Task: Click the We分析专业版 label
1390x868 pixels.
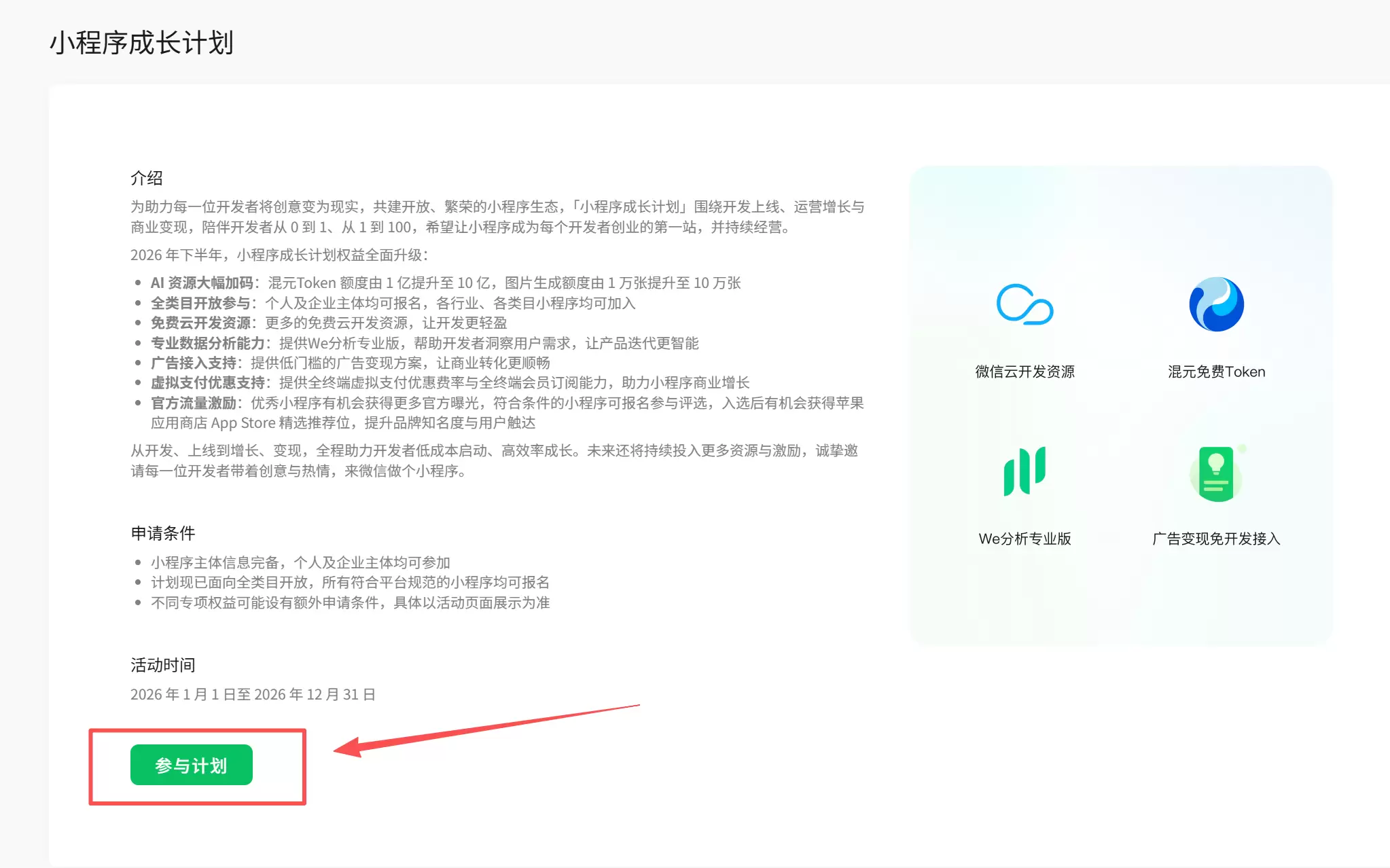Action: coord(1024,539)
